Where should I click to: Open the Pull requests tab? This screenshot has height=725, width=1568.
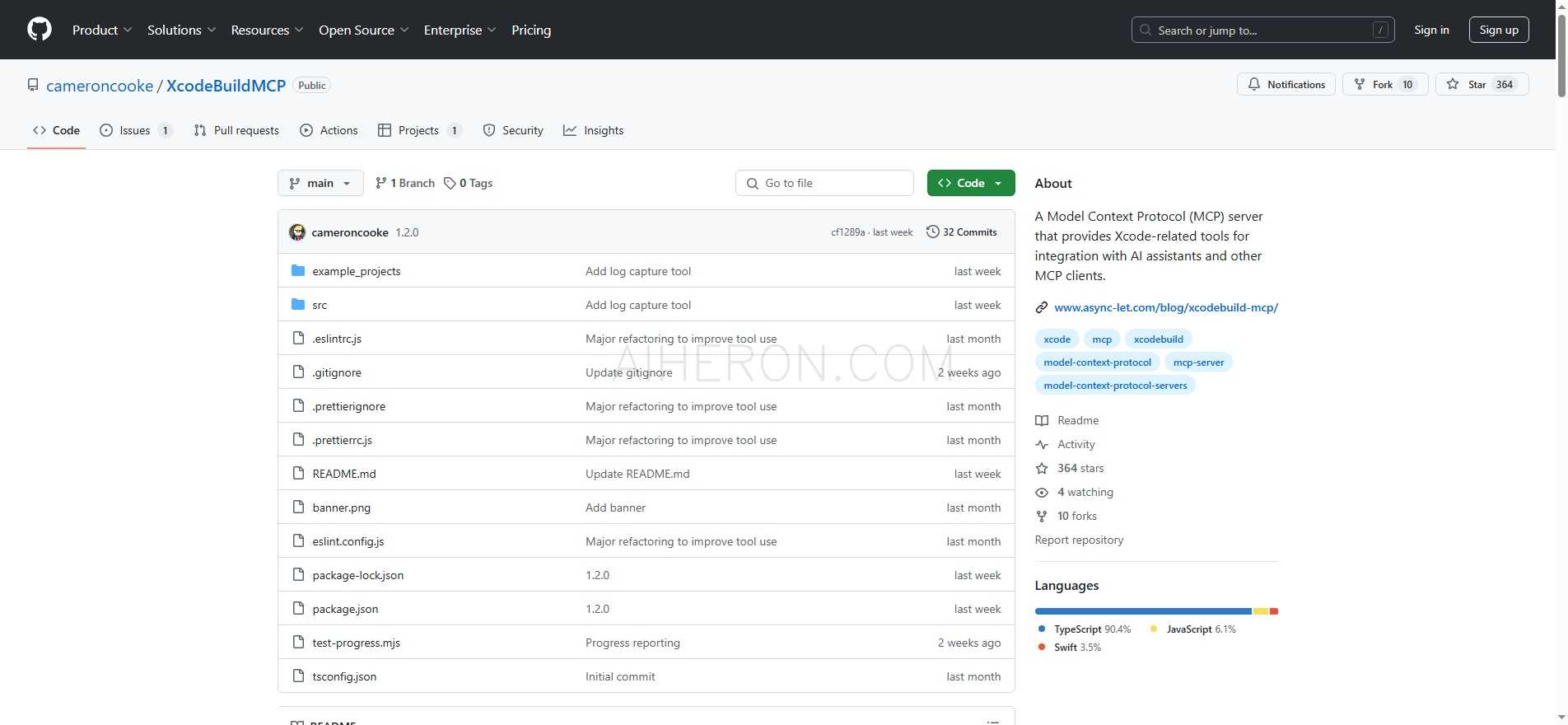pyautogui.click(x=236, y=130)
